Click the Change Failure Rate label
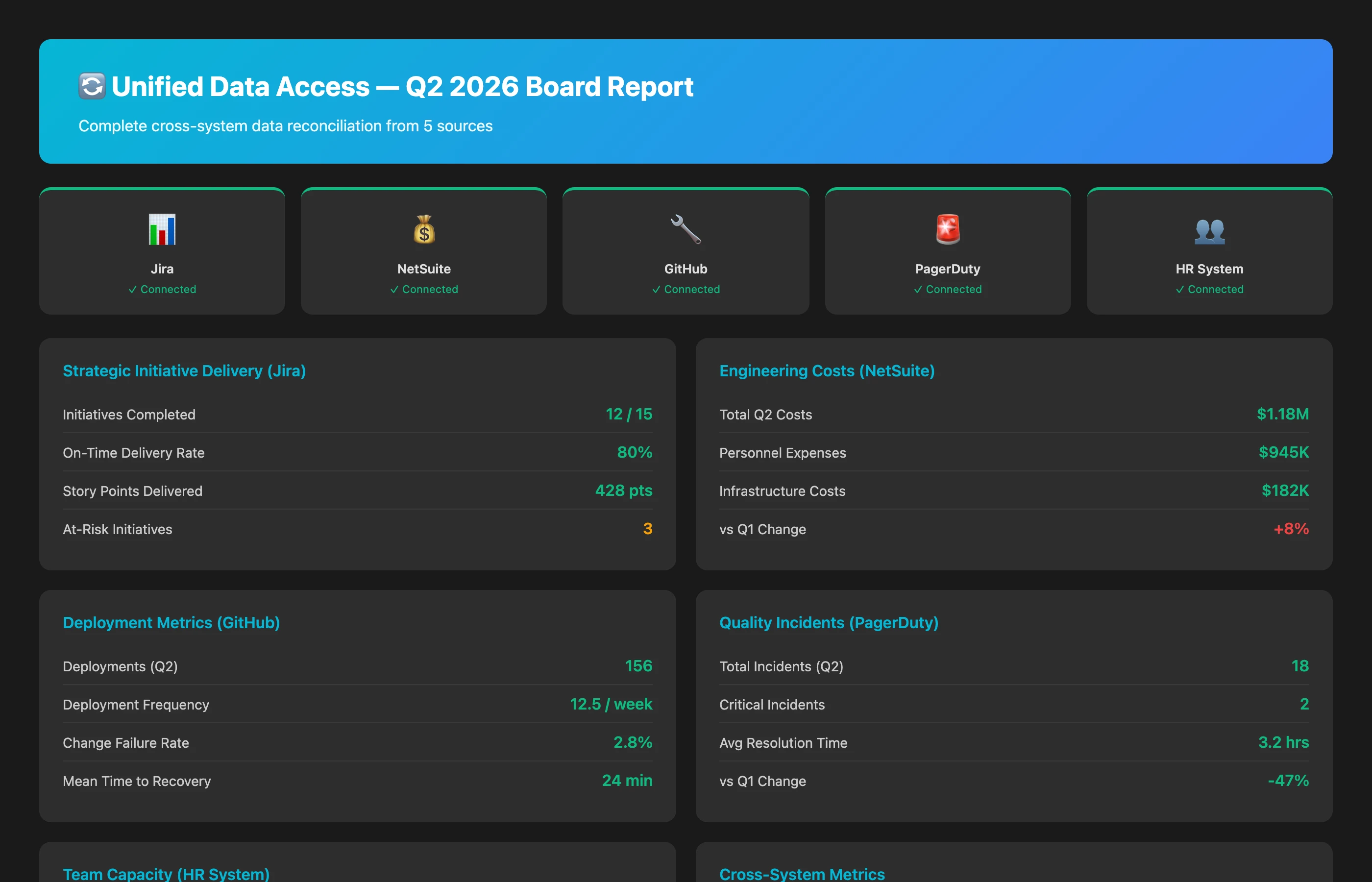Image resolution: width=1372 pixels, height=882 pixels. pos(126,743)
